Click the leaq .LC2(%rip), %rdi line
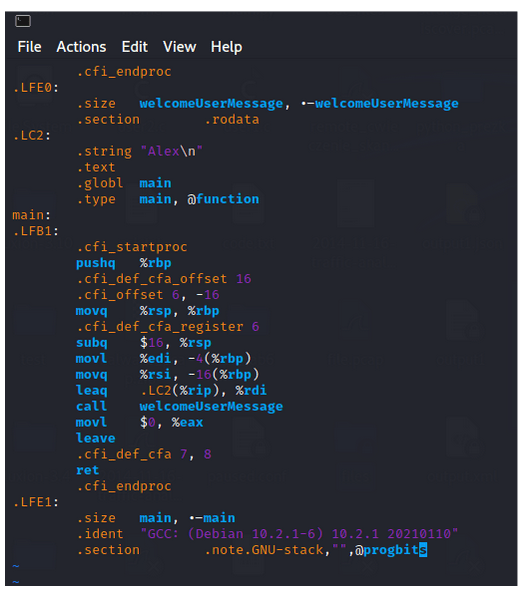This screenshot has height=590, width=524. (x=171, y=391)
